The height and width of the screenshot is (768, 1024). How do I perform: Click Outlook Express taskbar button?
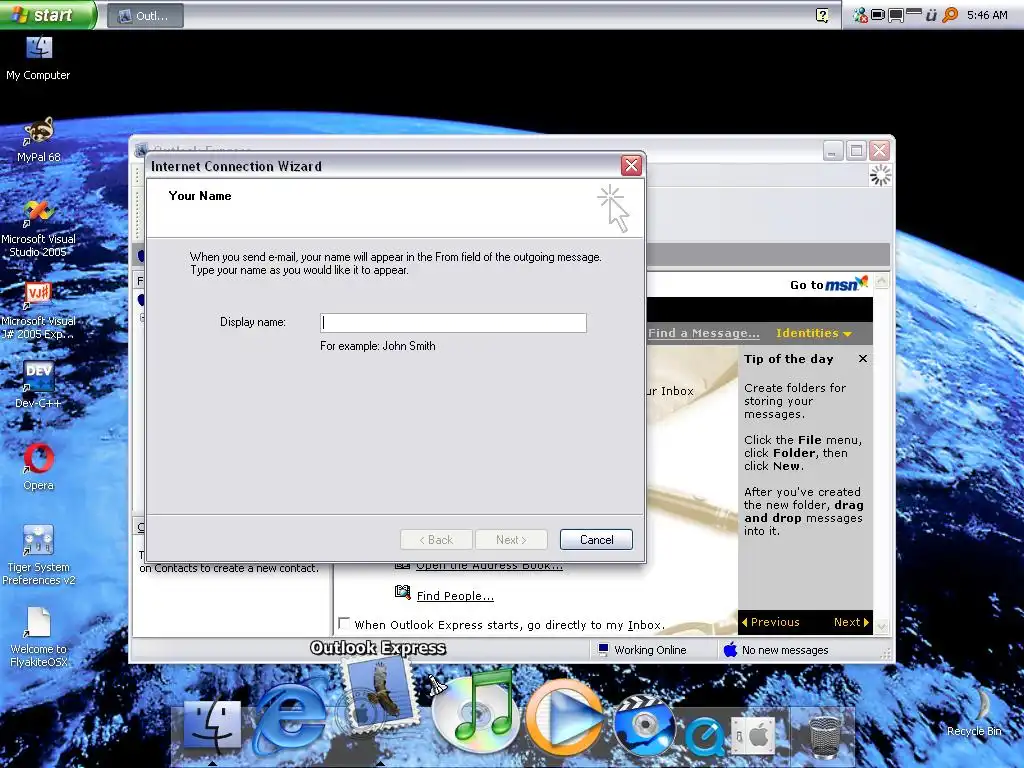point(145,16)
